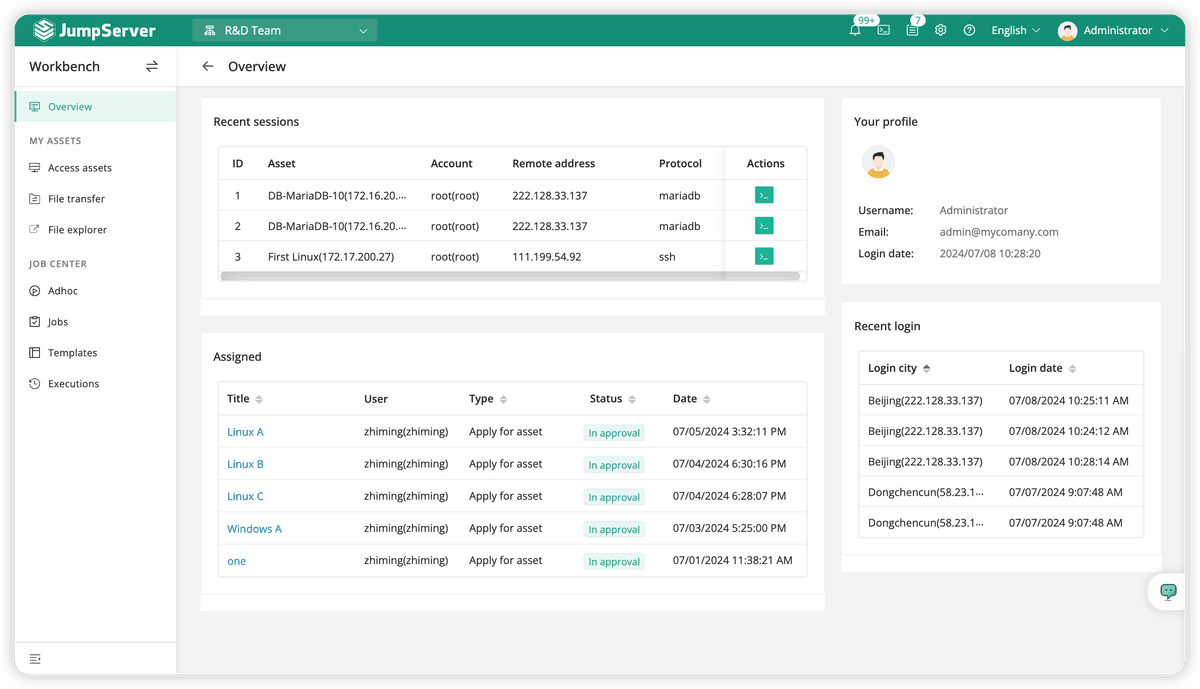This screenshot has width=1200, height=689.
Task: Sort Recent login by Login date
Action: pyautogui.click(x=1073, y=369)
